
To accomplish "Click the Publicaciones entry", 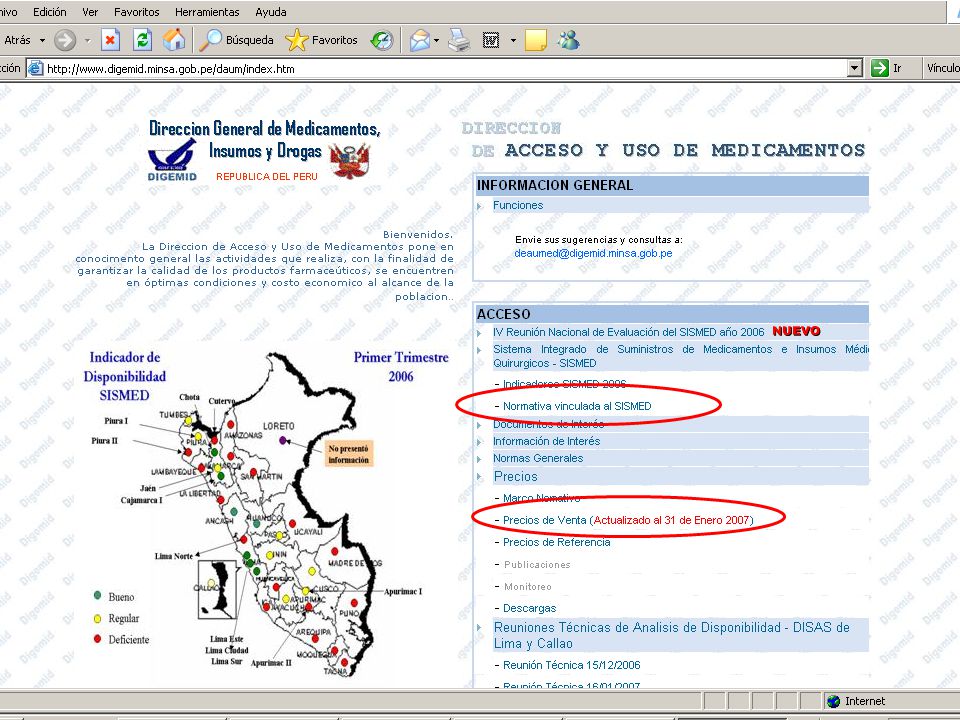I will pos(537,564).
